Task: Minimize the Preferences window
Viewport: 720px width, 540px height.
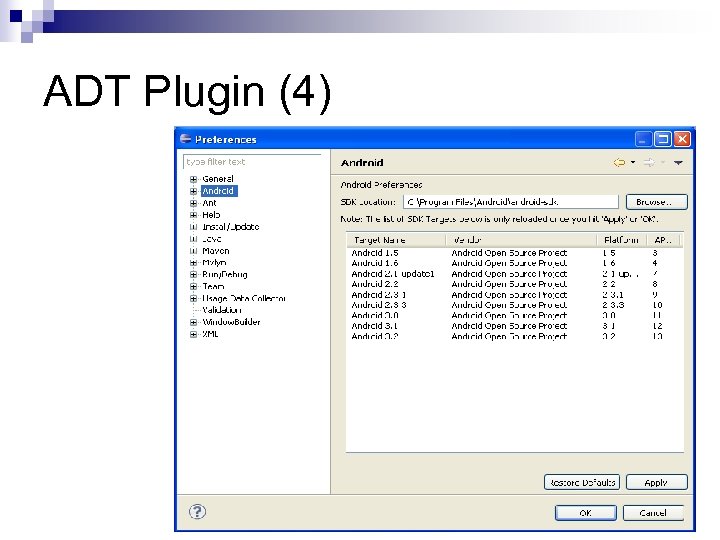Action: [x=643, y=139]
